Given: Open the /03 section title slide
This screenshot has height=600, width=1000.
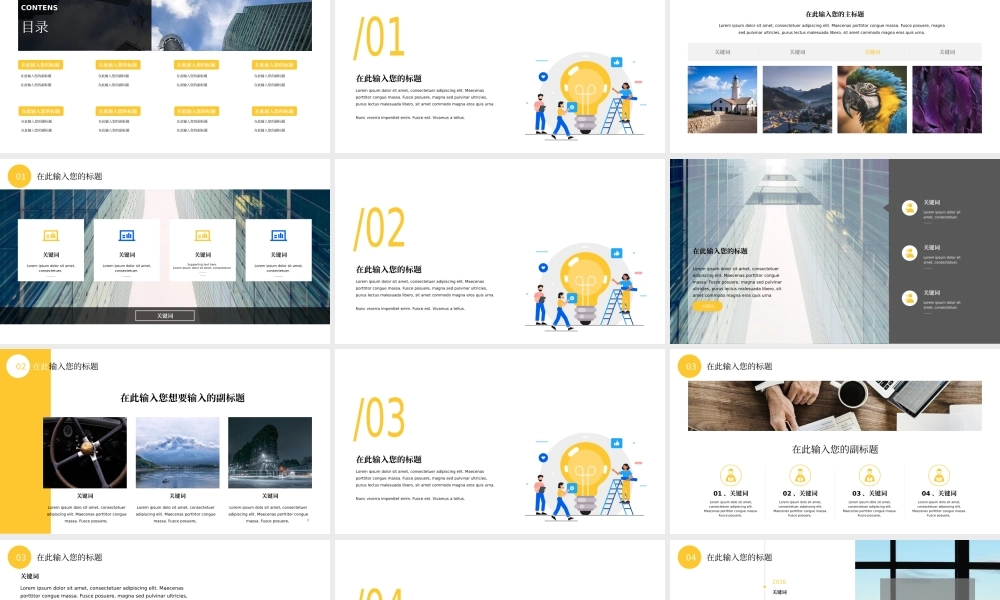Looking at the screenshot, I should (x=499, y=443).
